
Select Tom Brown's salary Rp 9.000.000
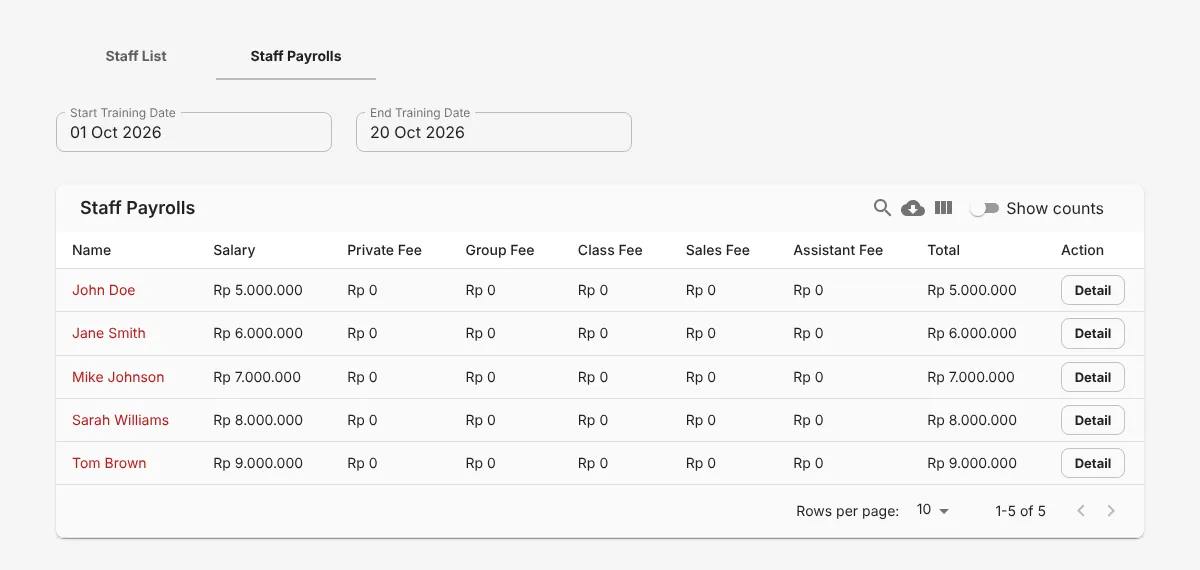click(x=258, y=463)
